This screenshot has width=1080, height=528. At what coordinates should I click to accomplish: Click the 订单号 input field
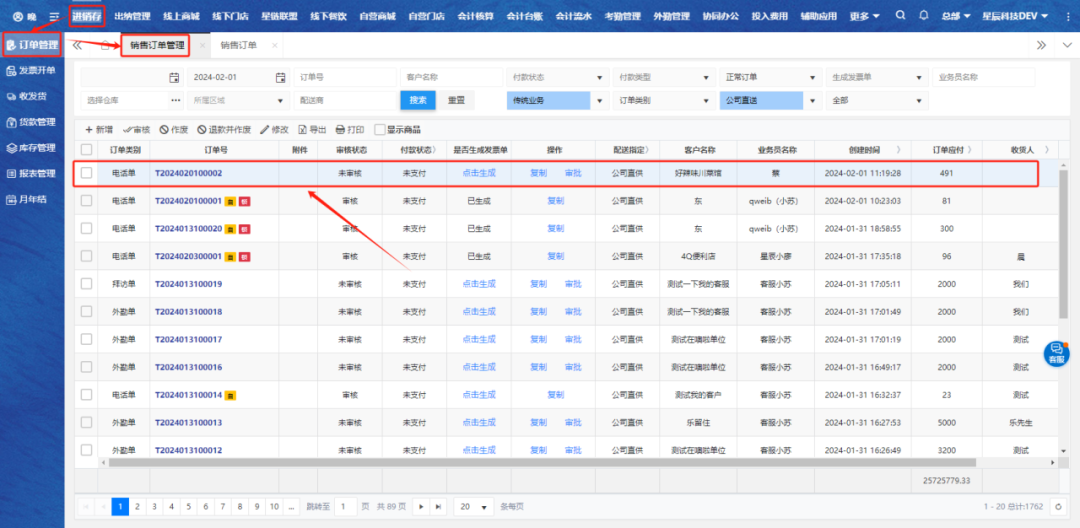pos(344,77)
